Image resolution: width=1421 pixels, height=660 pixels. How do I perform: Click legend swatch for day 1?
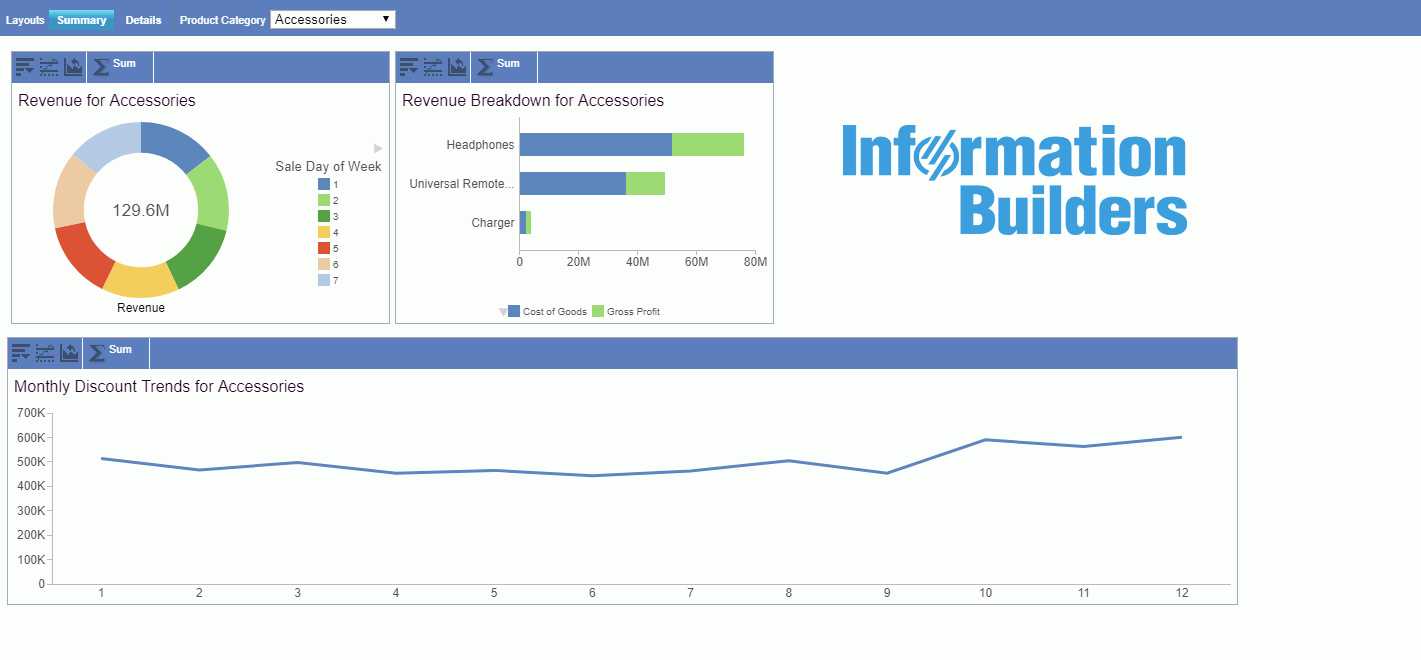click(x=324, y=185)
